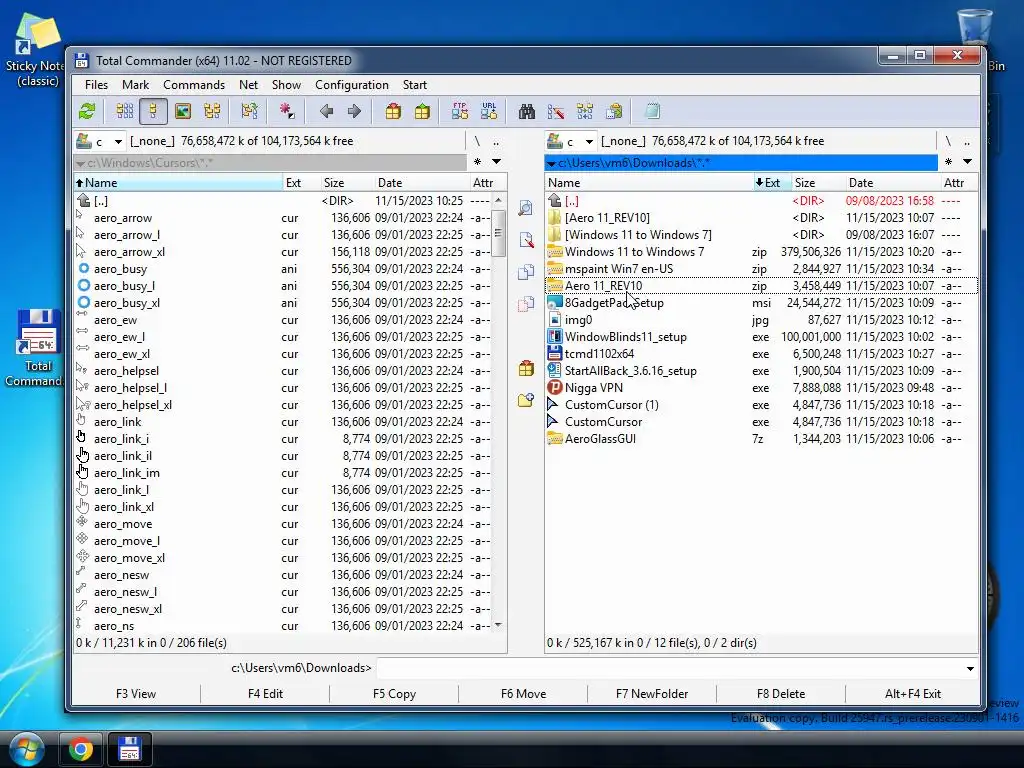Viewport: 1024px width, 768px height.
Task: Sort right panel by Size column
Action: (818, 183)
